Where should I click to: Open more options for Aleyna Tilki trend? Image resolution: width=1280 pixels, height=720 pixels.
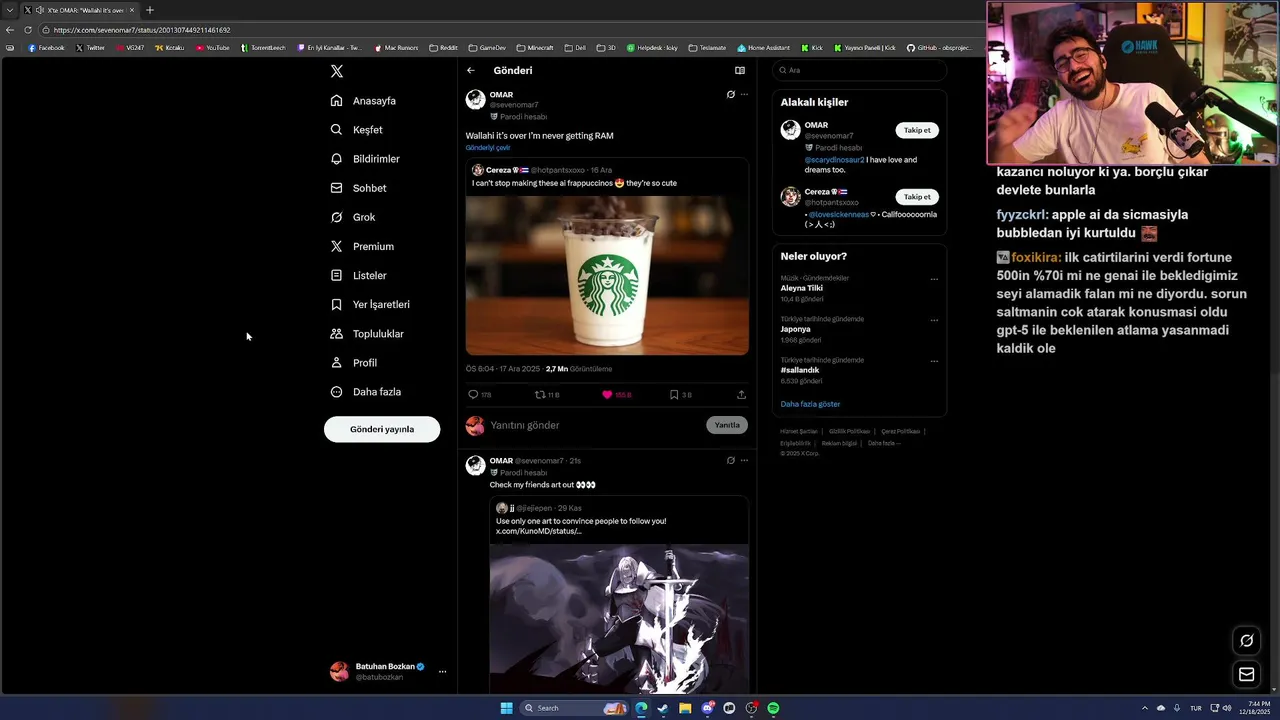pos(934,279)
